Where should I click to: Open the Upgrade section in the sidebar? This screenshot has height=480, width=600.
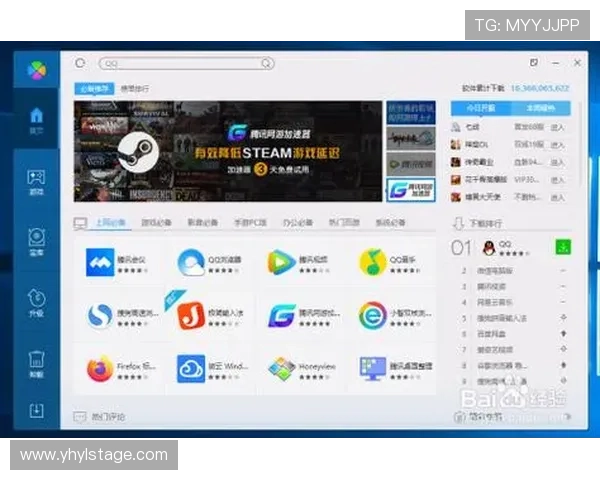click(36, 302)
